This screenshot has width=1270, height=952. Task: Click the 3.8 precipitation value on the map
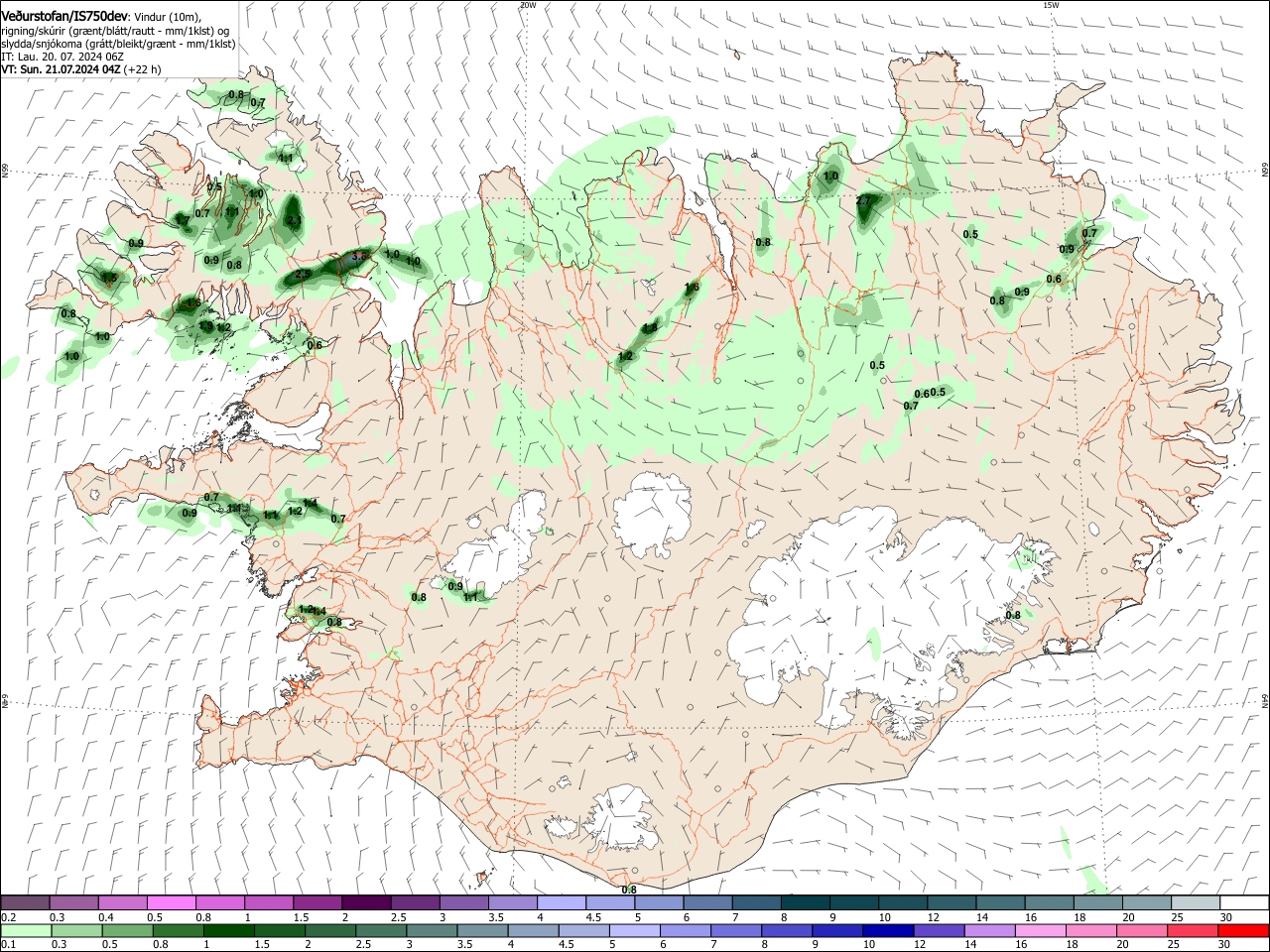coord(360,256)
